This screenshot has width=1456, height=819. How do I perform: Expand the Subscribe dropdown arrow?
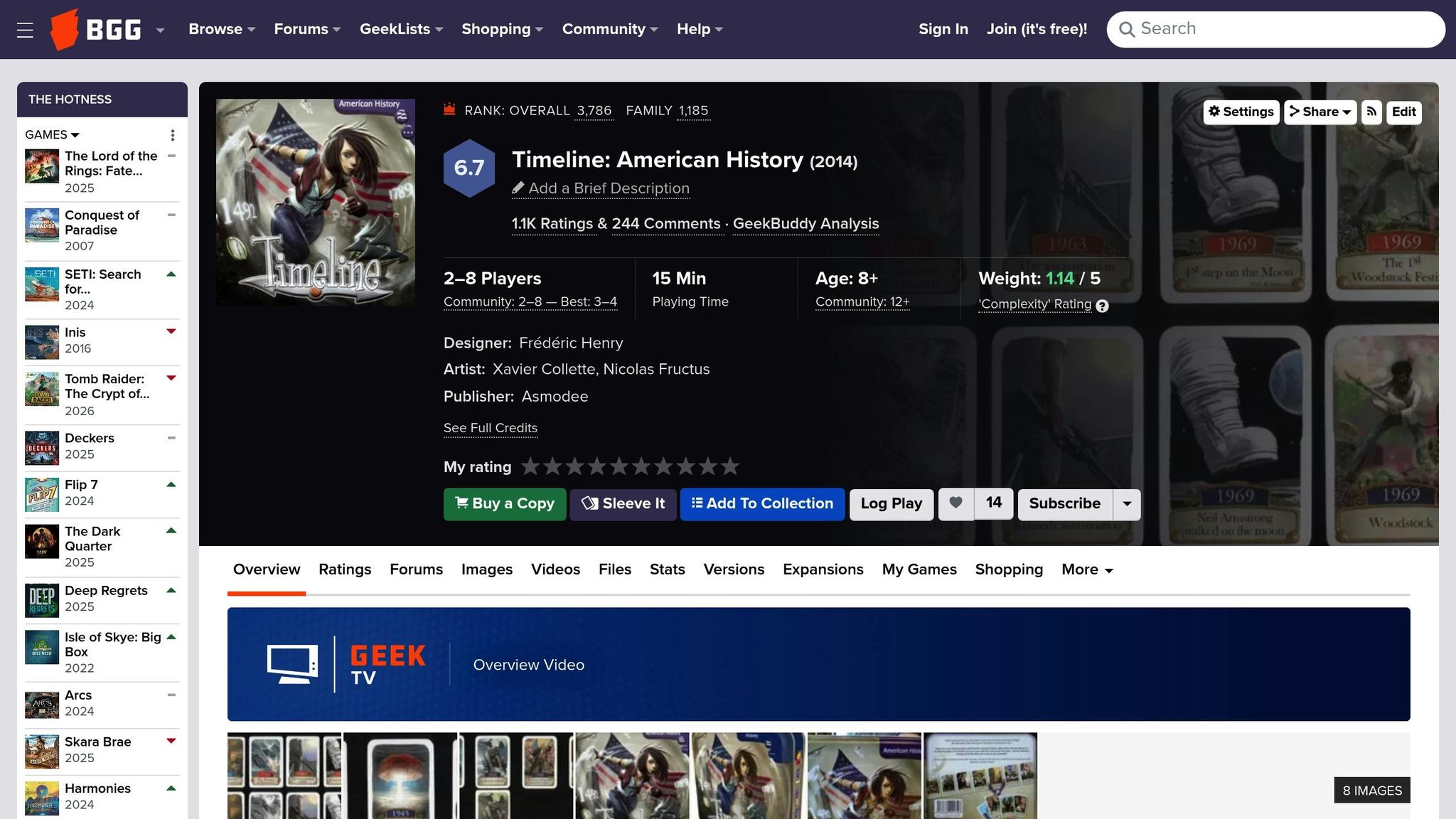(x=1127, y=504)
